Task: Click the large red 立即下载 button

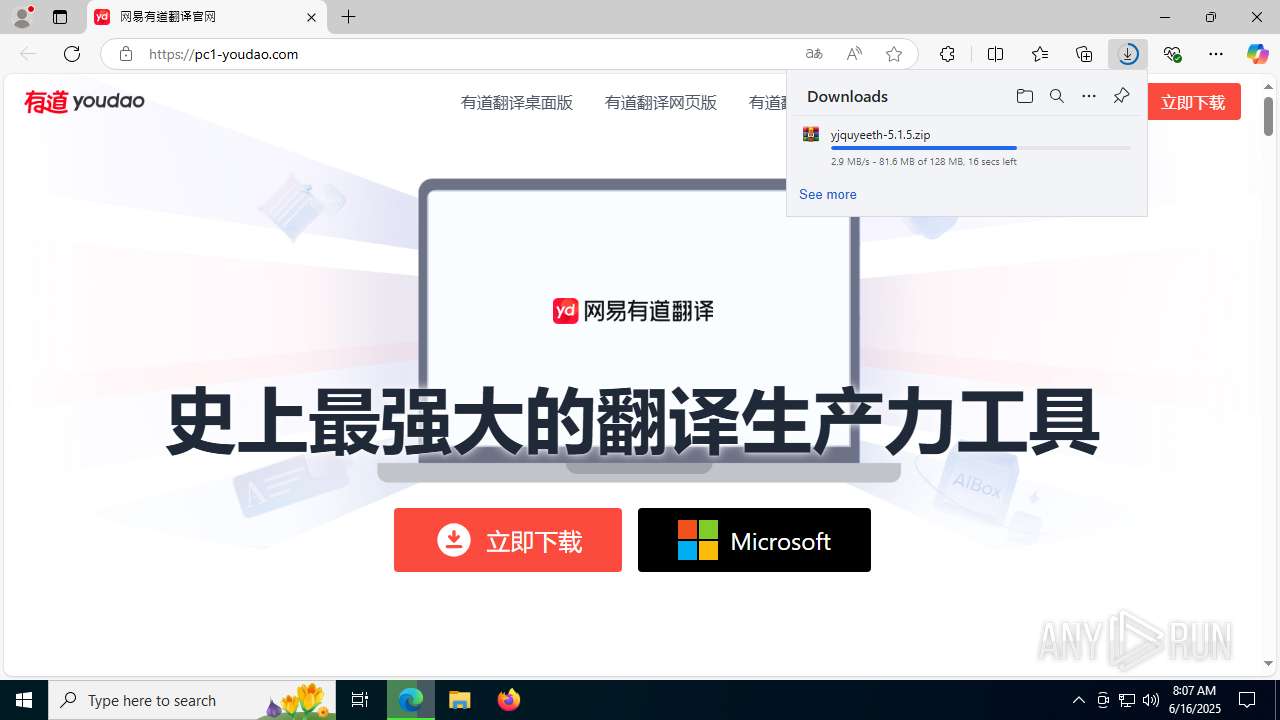Action: coord(508,540)
